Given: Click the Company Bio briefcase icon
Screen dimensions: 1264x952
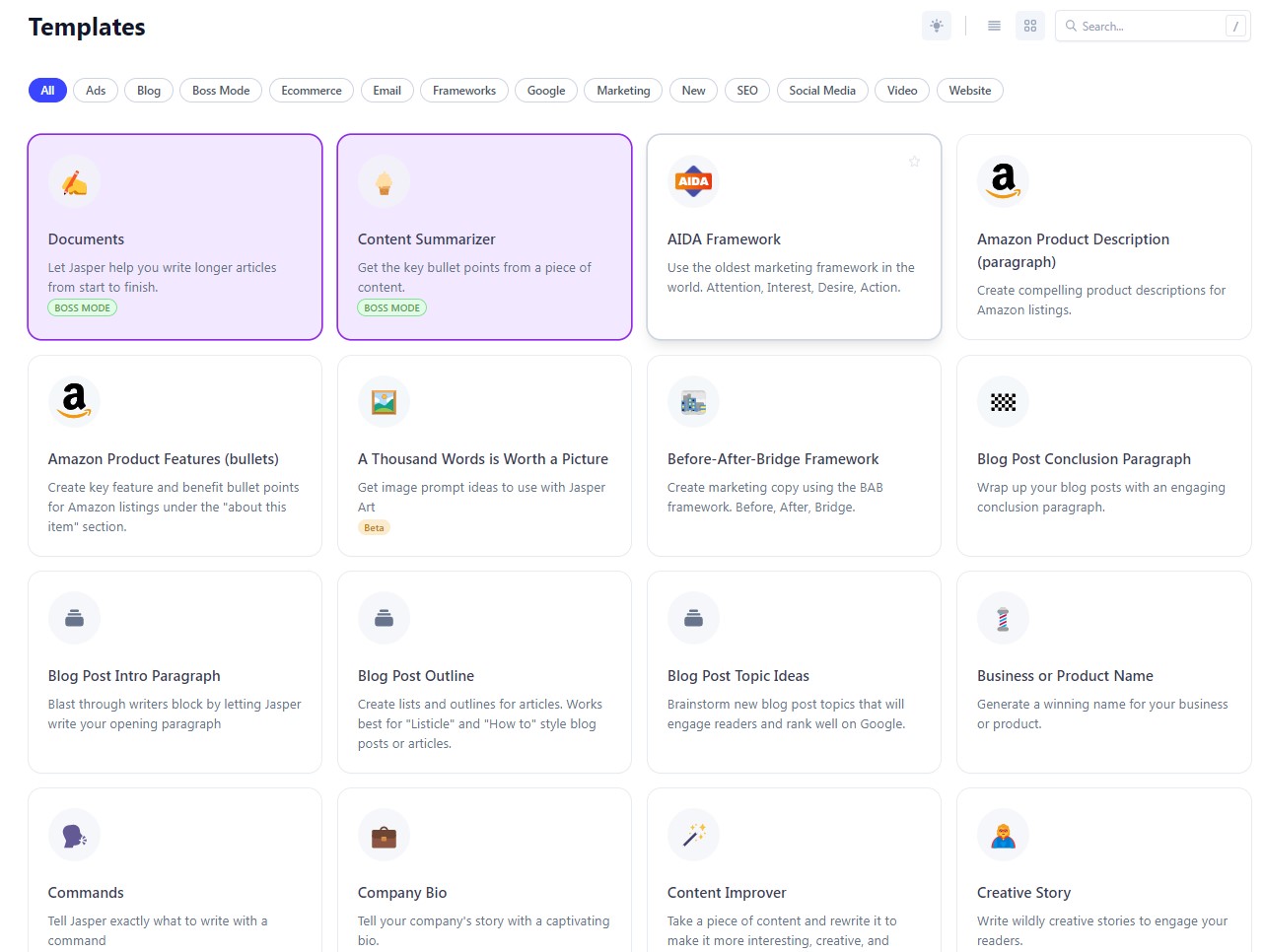Looking at the screenshot, I should 384,835.
